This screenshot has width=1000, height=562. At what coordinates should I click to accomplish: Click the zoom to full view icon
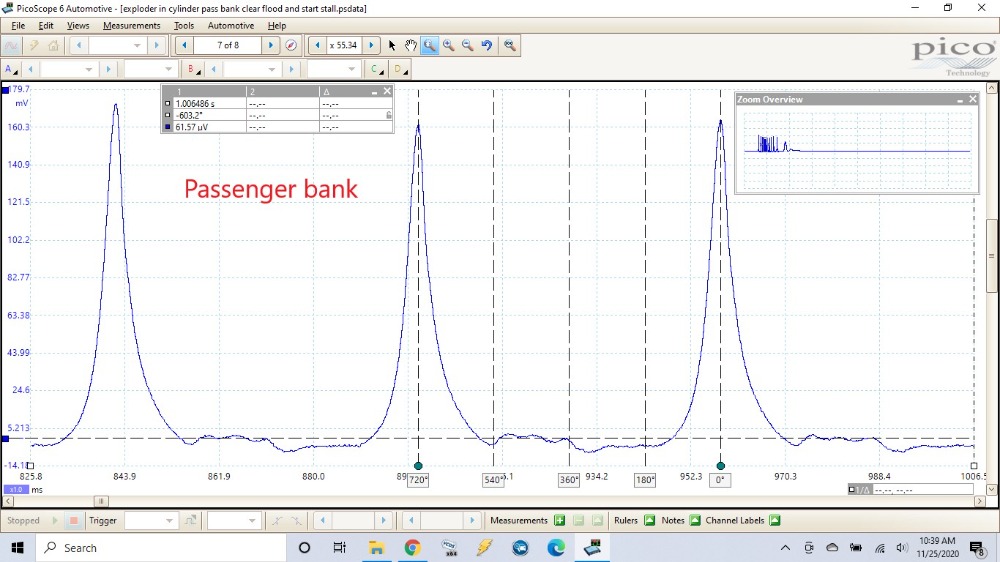(x=510, y=46)
